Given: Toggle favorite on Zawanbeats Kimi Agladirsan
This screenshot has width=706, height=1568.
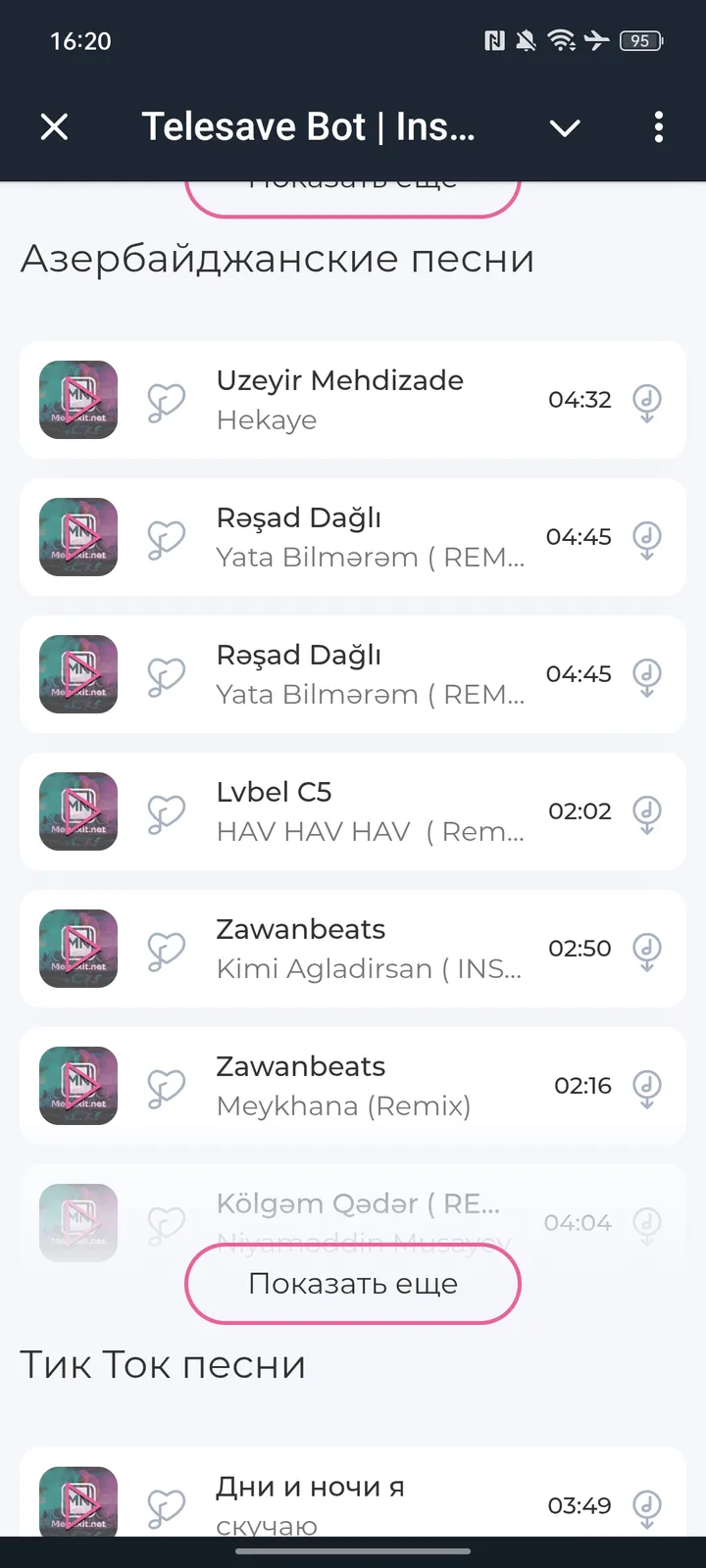Looking at the screenshot, I should tap(166, 950).
